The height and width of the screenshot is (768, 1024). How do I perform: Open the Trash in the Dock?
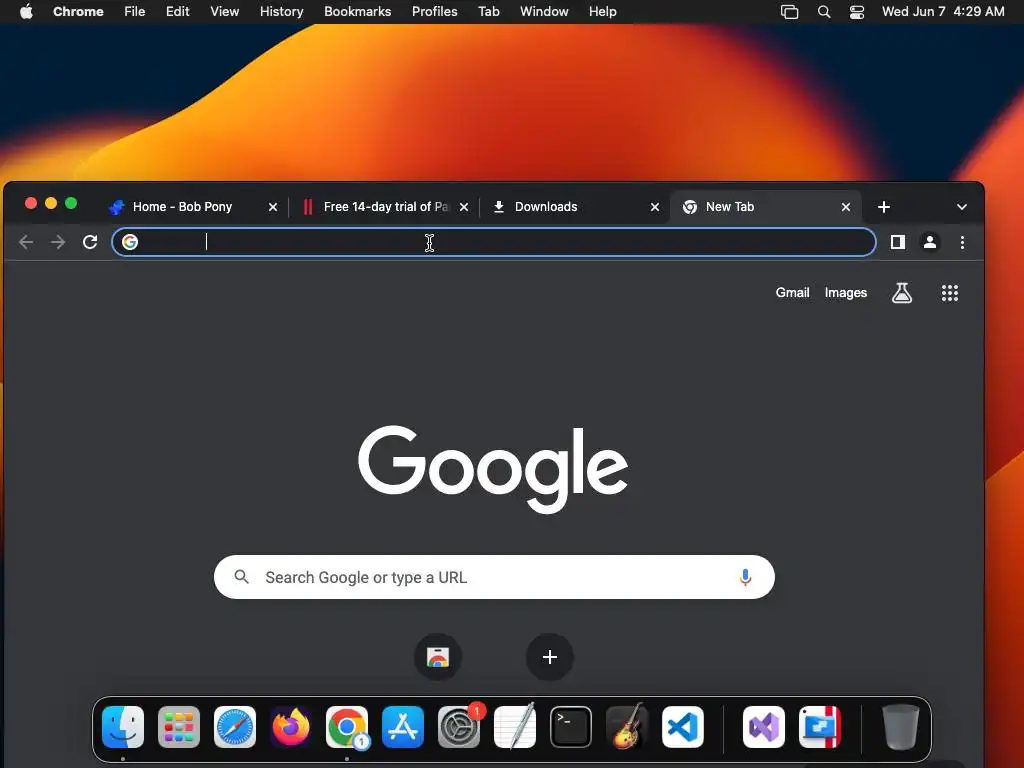click(901, 727)
